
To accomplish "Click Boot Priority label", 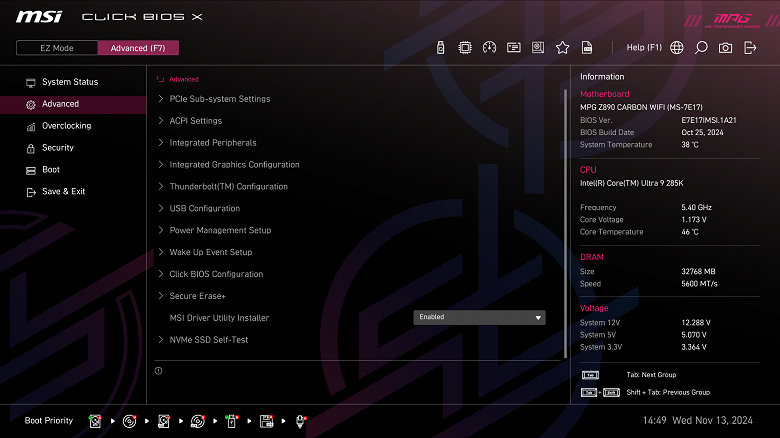I will coord(49,421).
